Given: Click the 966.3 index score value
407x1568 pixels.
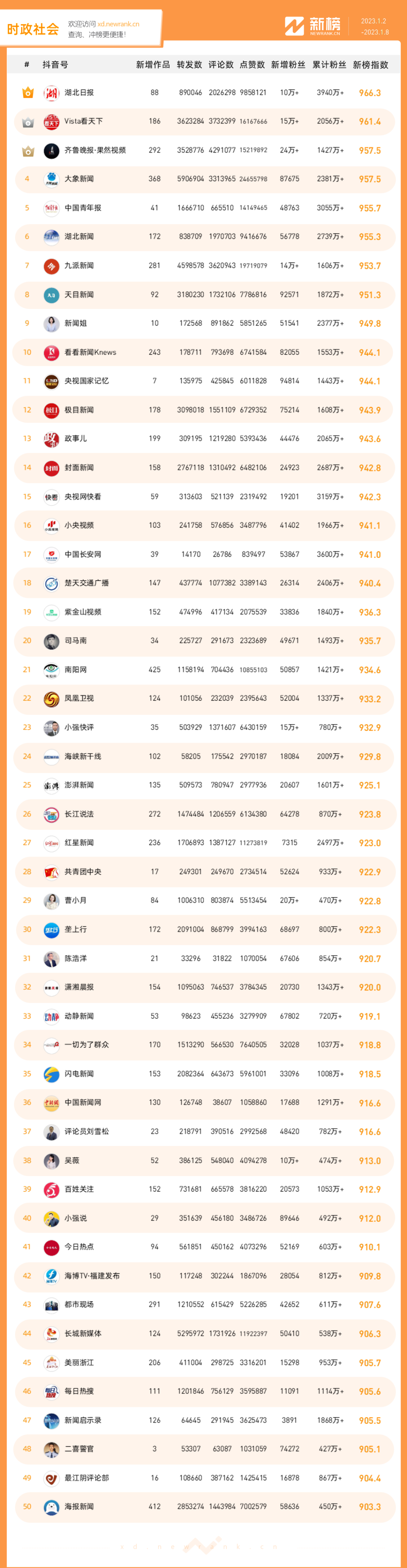Looking at the screenshot, I should pos(370,93).
